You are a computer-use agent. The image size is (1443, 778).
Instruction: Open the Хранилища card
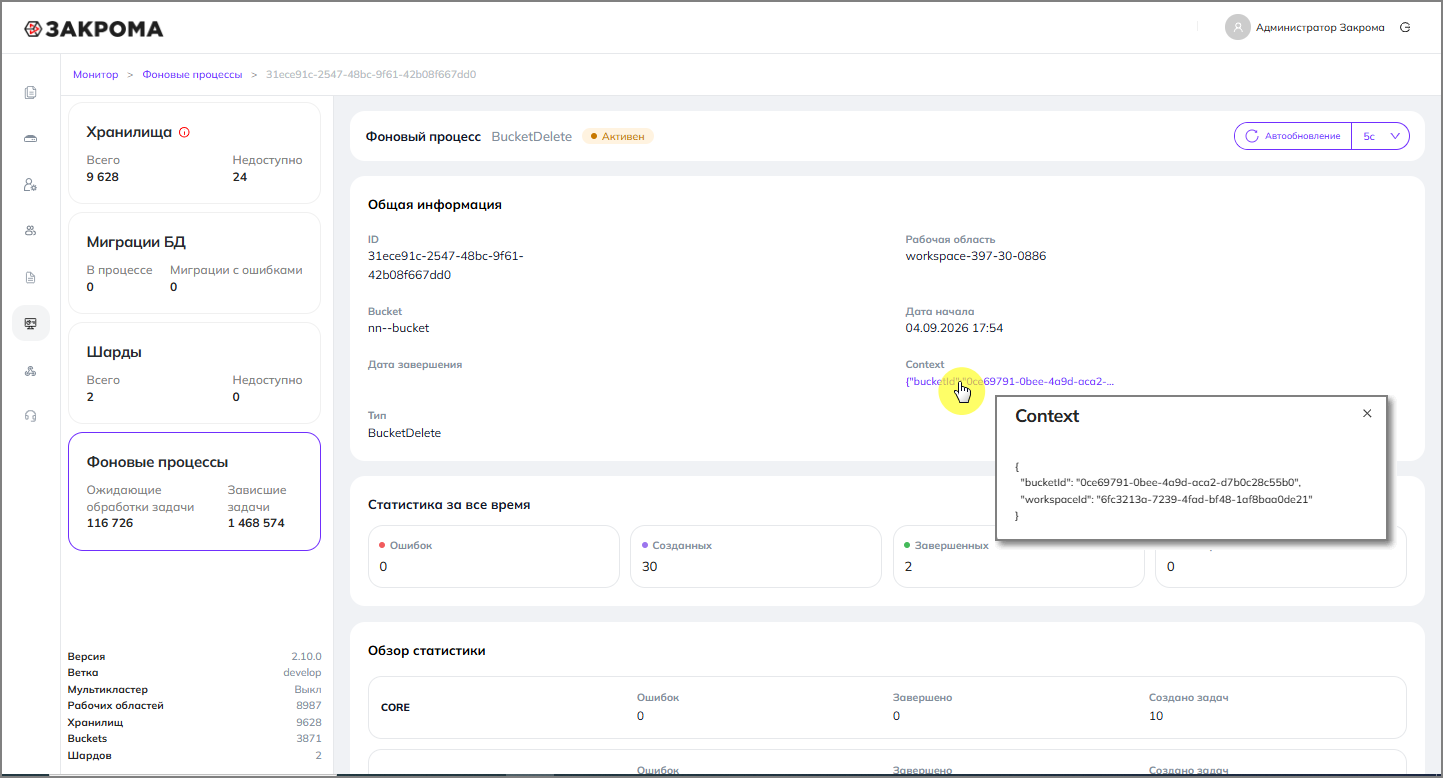(194, 153)
